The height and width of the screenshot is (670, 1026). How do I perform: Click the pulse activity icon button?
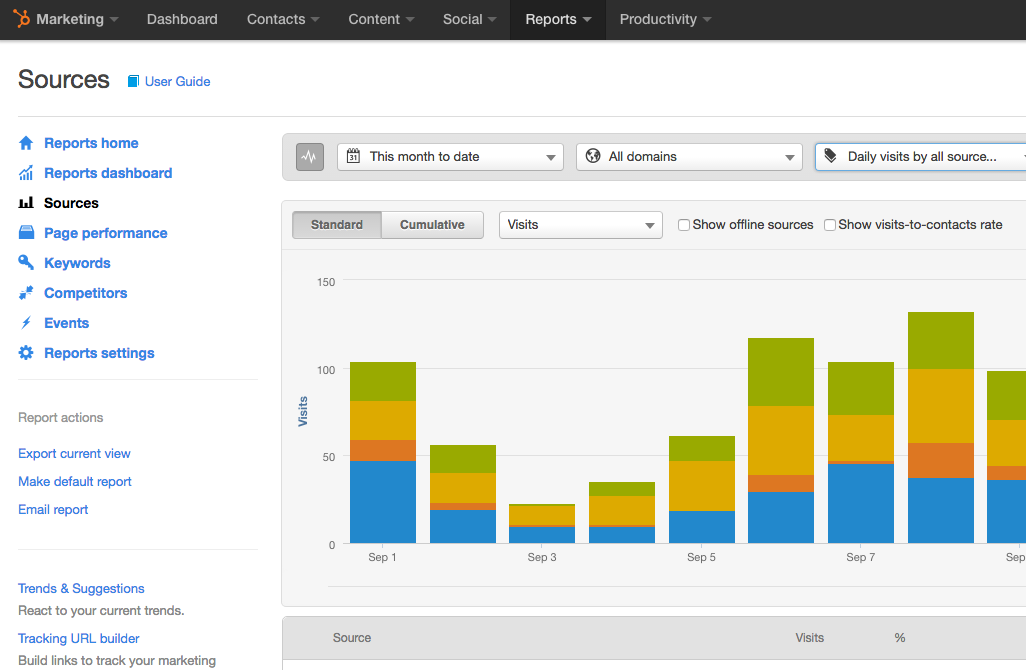click(310, 157)
